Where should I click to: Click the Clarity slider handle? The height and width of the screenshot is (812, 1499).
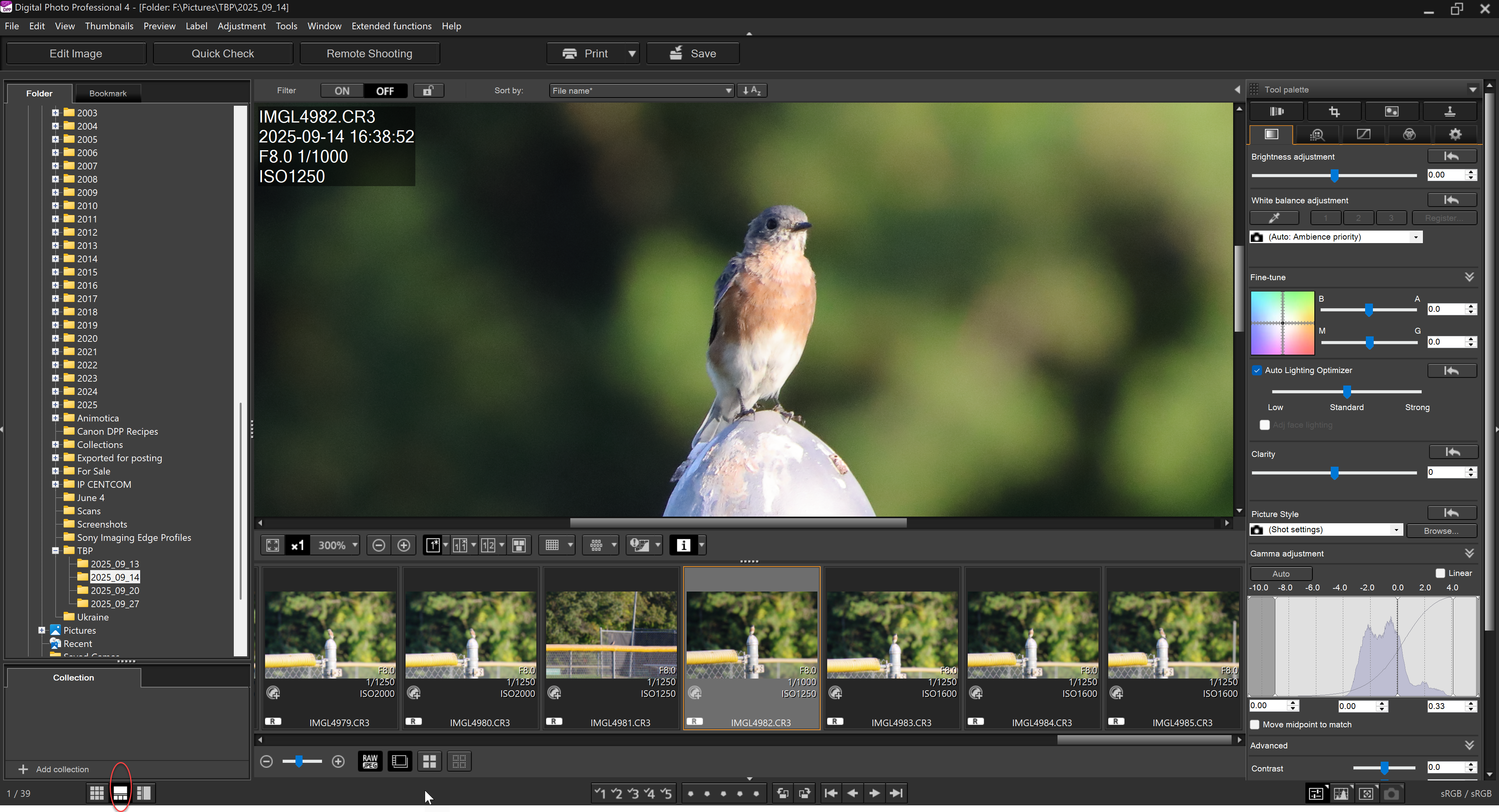pos(1334,473)
